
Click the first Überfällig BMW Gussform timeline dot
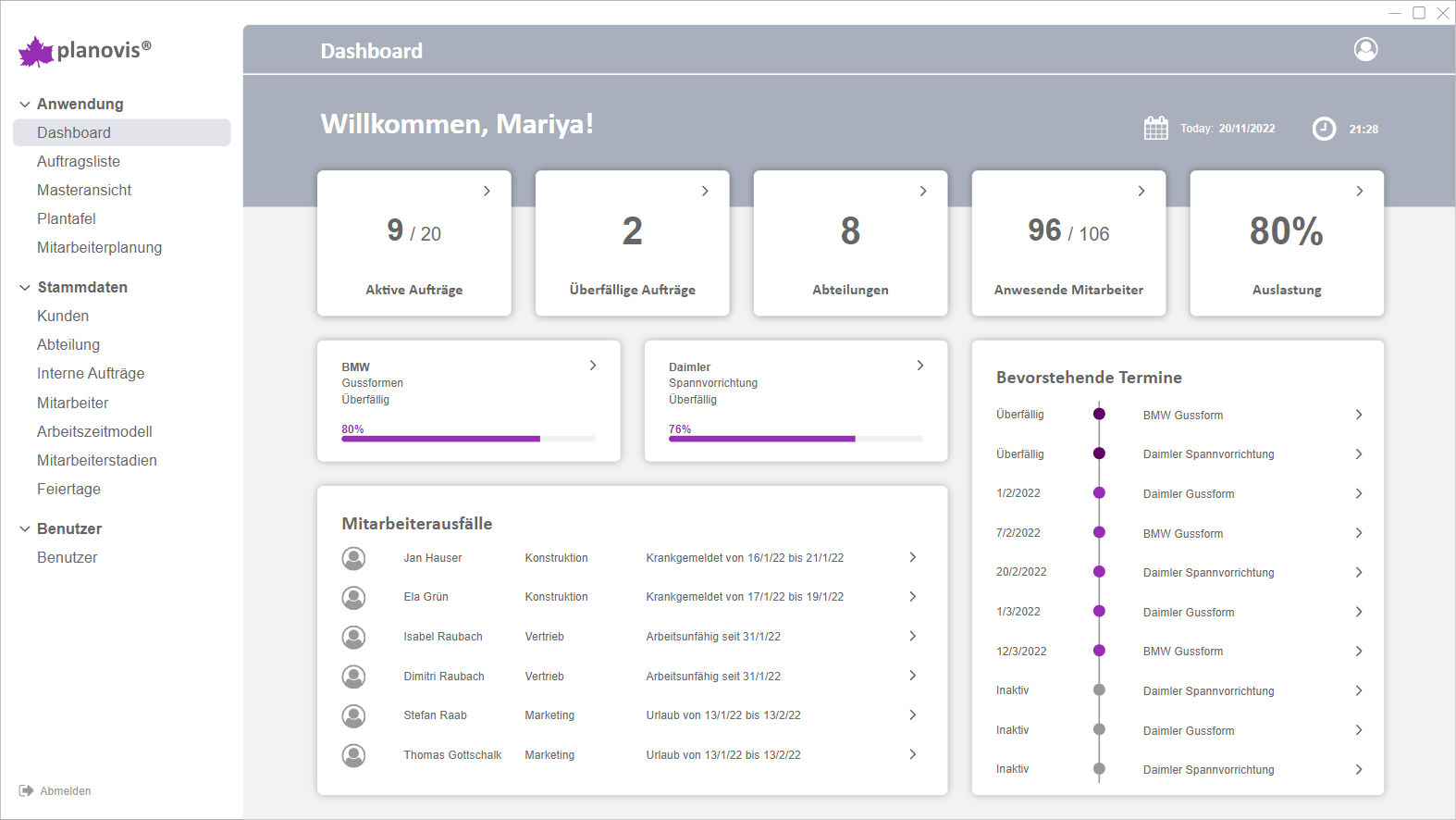[x=1099, y=414]
